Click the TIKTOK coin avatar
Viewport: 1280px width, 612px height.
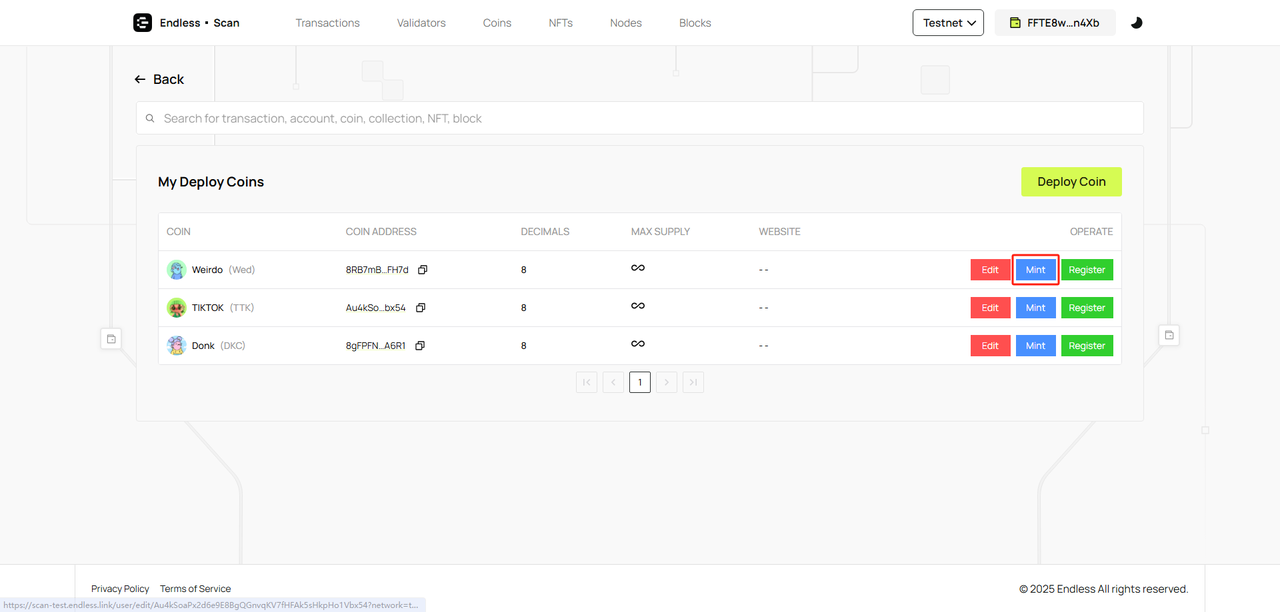[177, 308]
